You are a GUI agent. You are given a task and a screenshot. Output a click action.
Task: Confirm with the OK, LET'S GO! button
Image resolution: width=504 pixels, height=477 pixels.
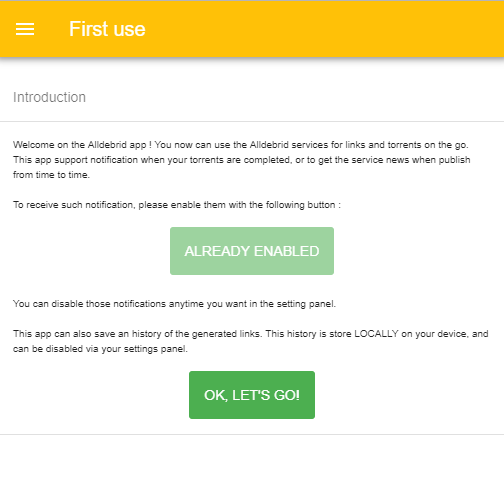[252, 395]
